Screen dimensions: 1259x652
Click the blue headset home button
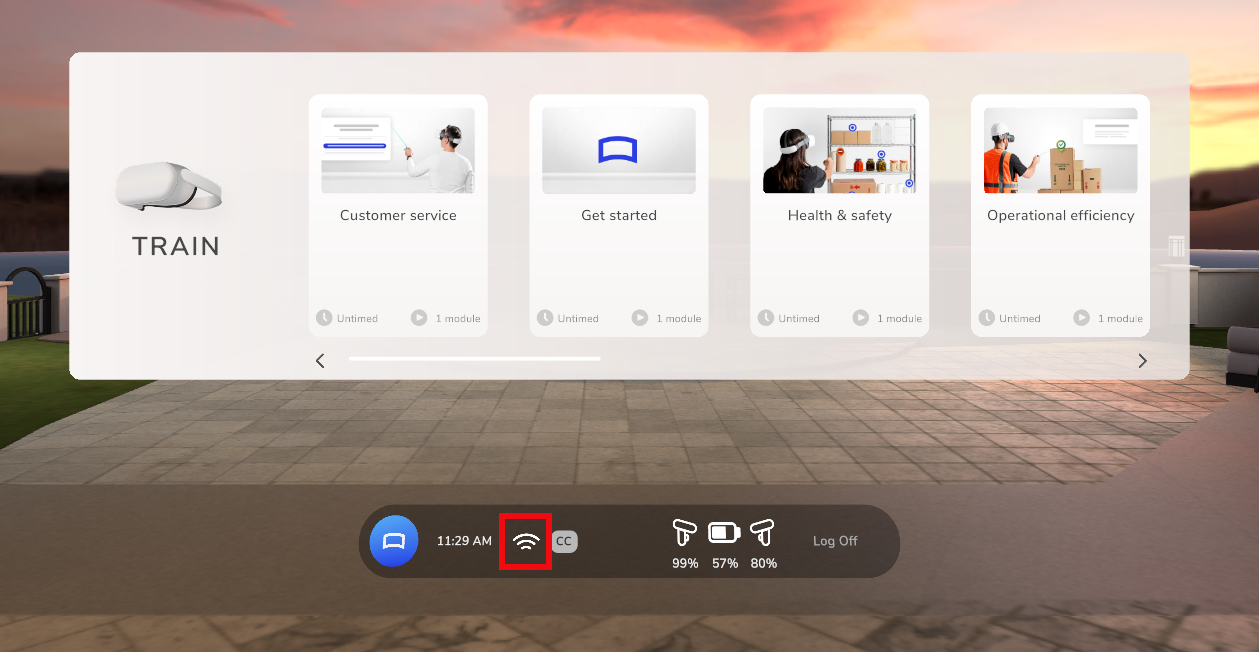pos(393,541)
